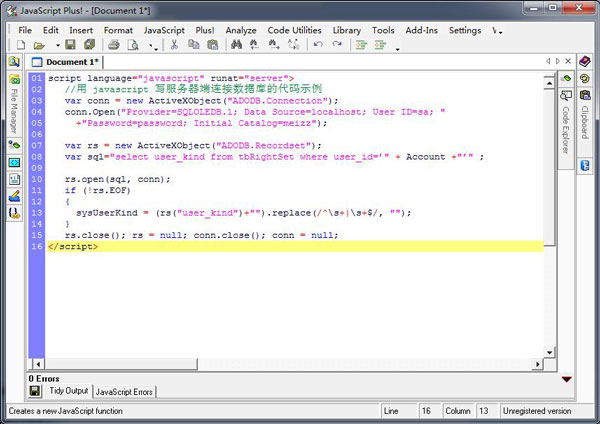Click the pencil edit sidebar icon
The width and height of the screenshot is (600, 424).
14,196
